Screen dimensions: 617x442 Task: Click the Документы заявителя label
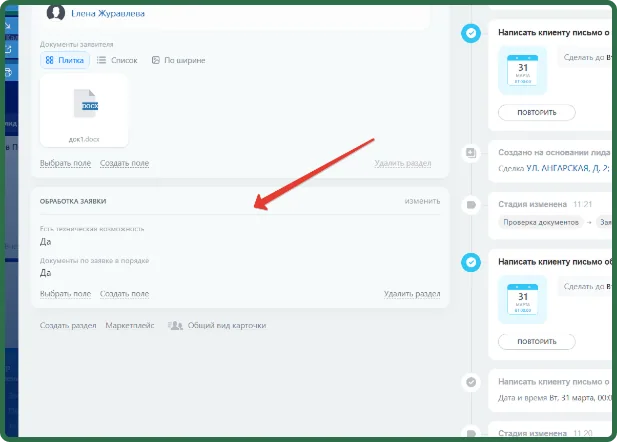point(76,44)
